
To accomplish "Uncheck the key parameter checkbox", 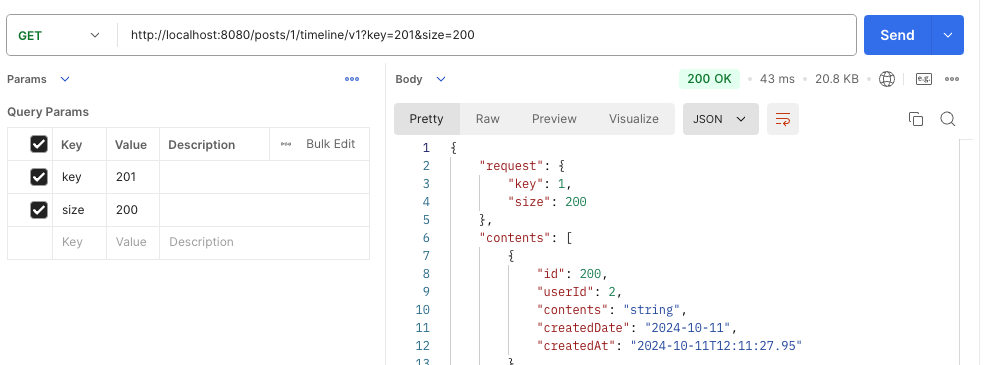I will [39, 177].
